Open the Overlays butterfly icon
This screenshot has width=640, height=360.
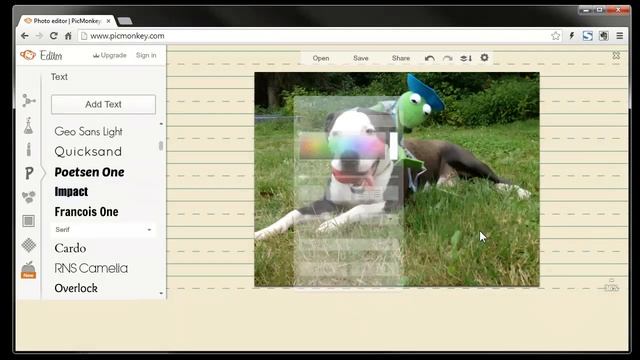29,197
